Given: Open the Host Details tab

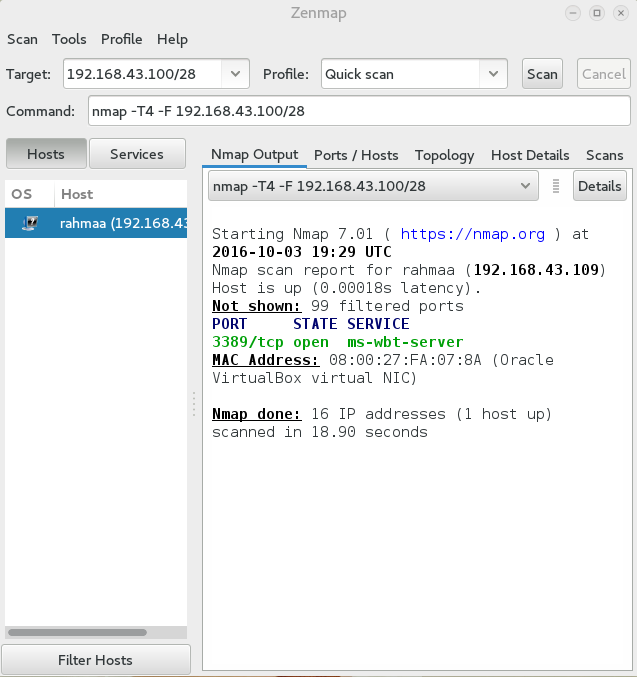Looking at the screenshot, I should 530,155.
